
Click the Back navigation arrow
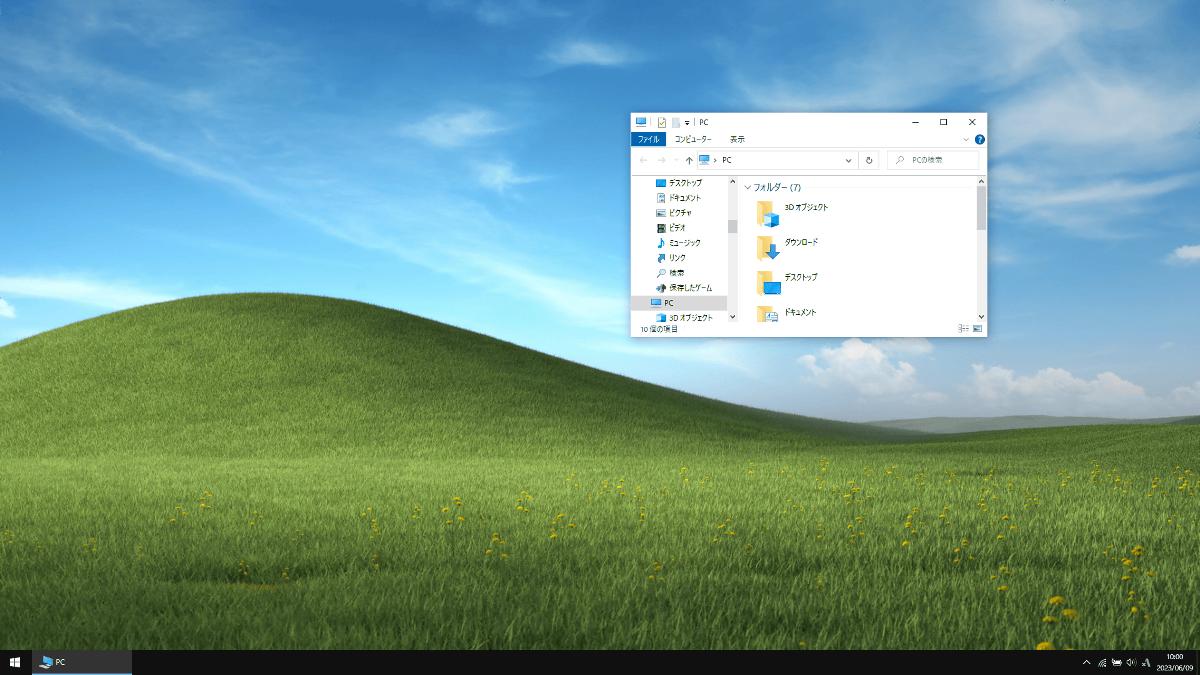(644, 160)
